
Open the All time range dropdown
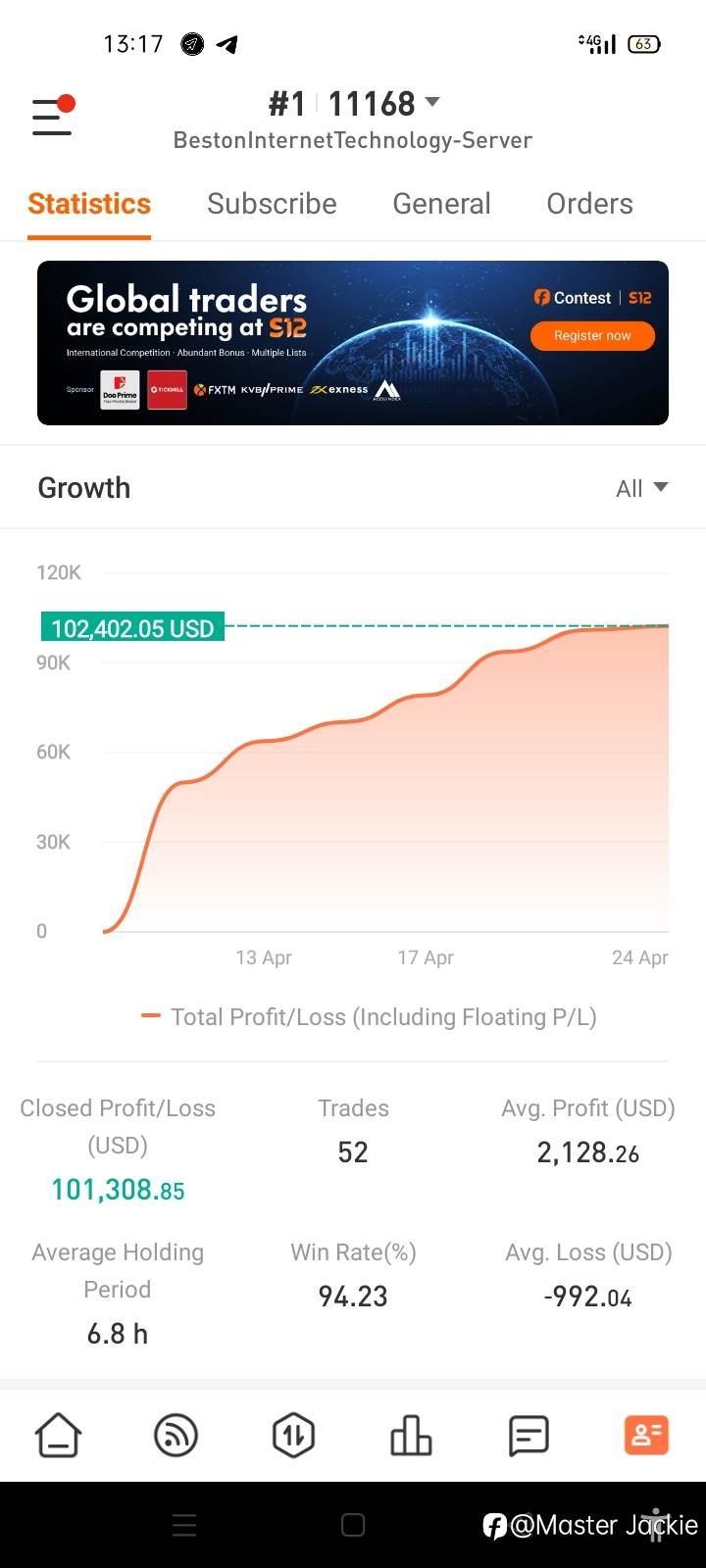pyautogui.click(x=641, y=488)
